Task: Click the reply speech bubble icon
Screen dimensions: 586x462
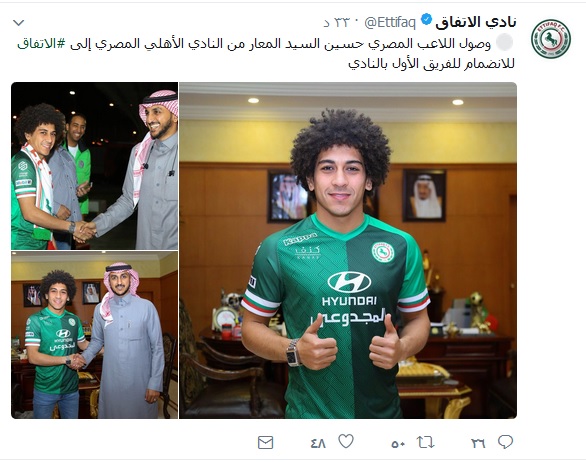Action: pos(505,442)
